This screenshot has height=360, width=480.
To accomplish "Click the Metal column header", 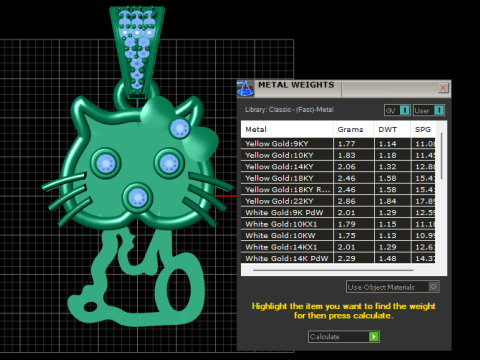I will 287,129.
